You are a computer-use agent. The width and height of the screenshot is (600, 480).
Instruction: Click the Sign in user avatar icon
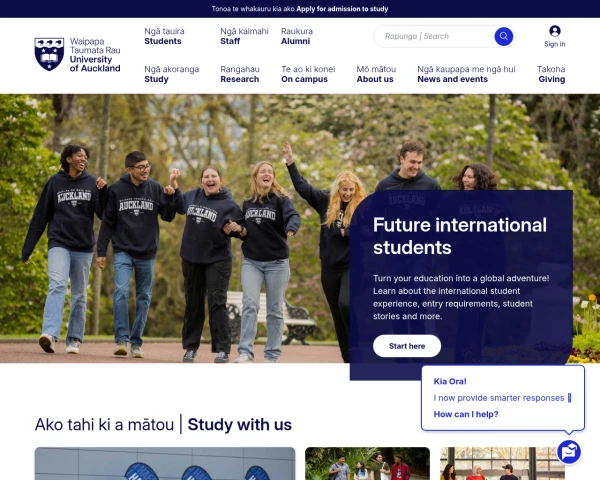pyautogui.click(x=554, y=31)
